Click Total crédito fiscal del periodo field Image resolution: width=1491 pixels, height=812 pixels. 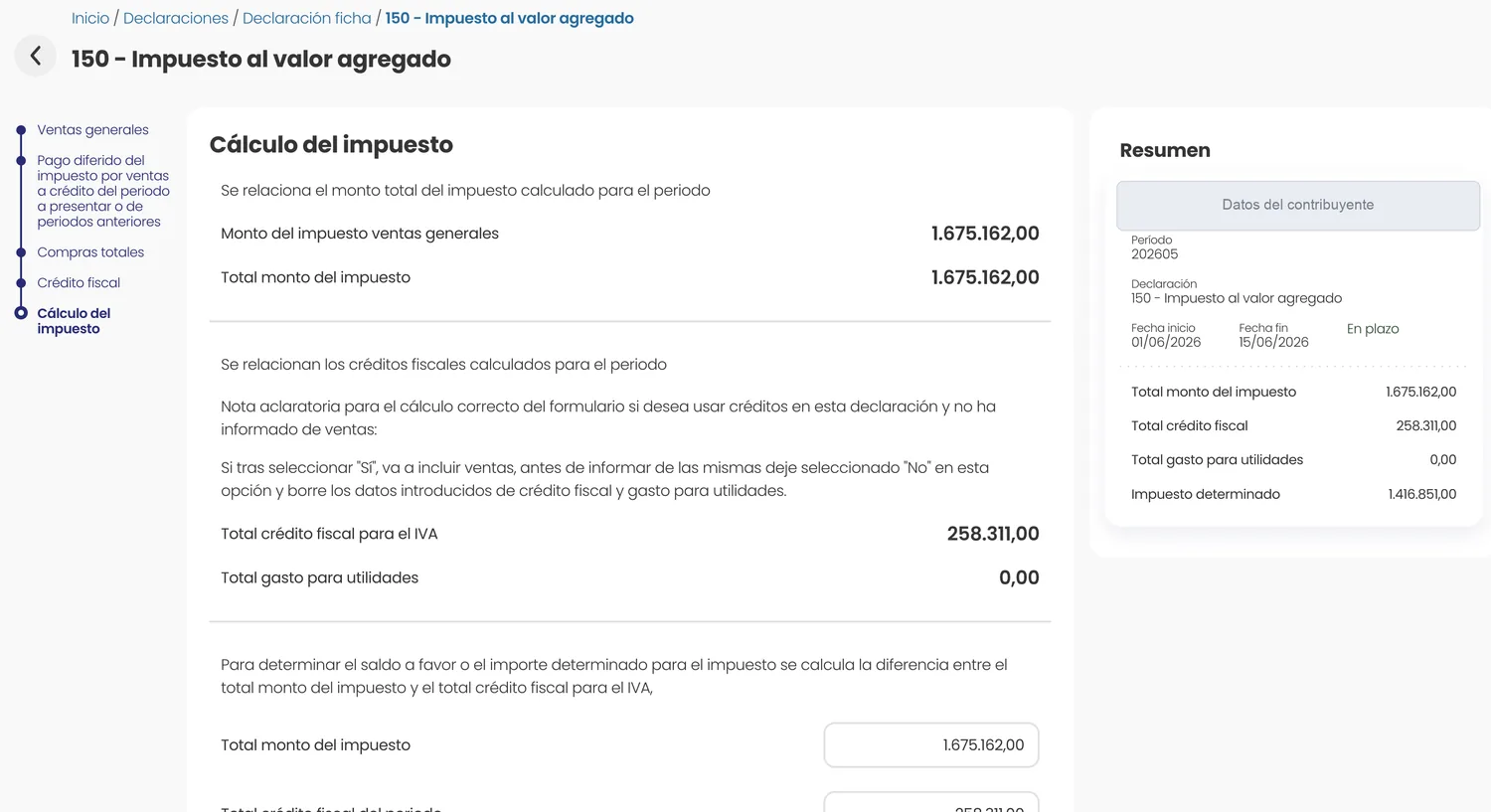click(931, 802)
